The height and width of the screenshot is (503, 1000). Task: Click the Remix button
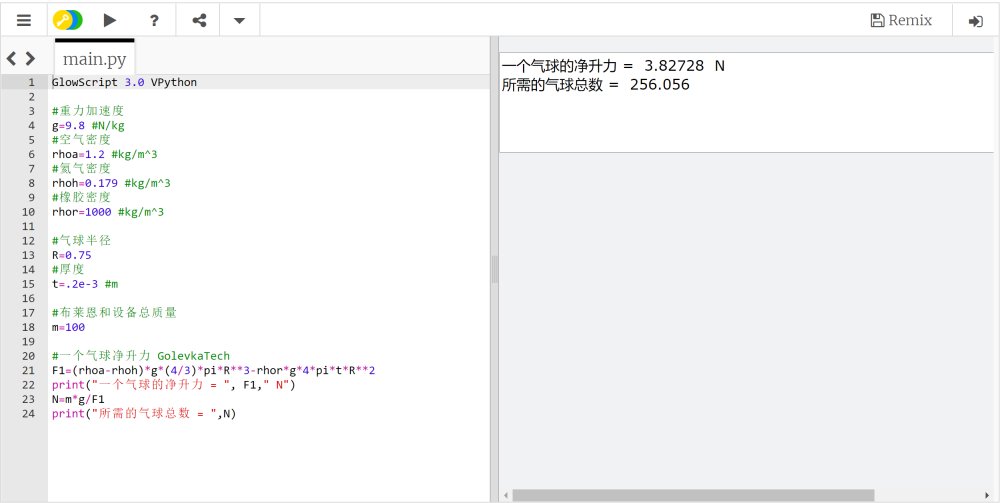point(901,20)
